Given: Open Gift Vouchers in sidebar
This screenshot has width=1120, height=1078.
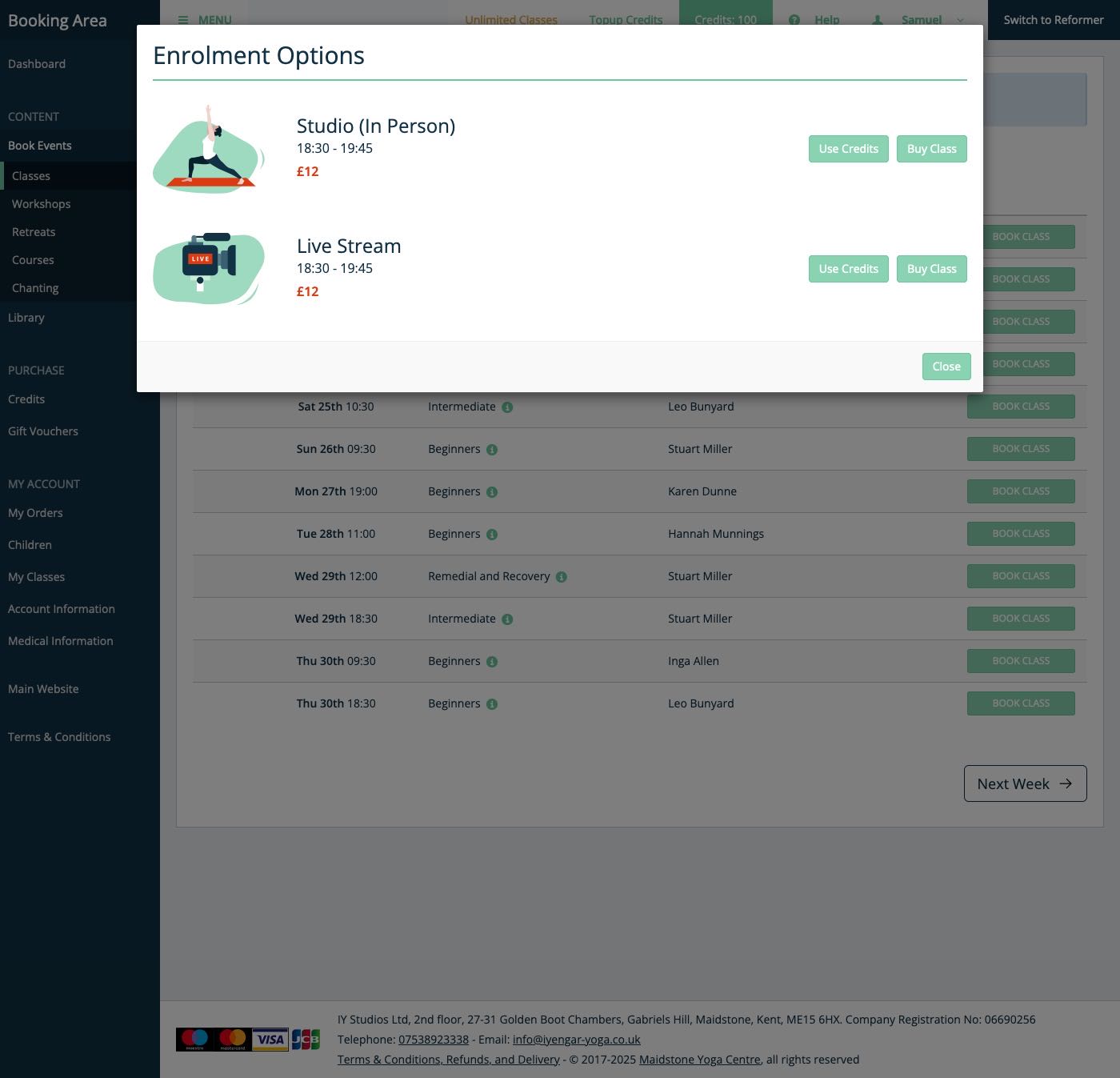Looking at the screenshot, I should (x=43, y=431).
